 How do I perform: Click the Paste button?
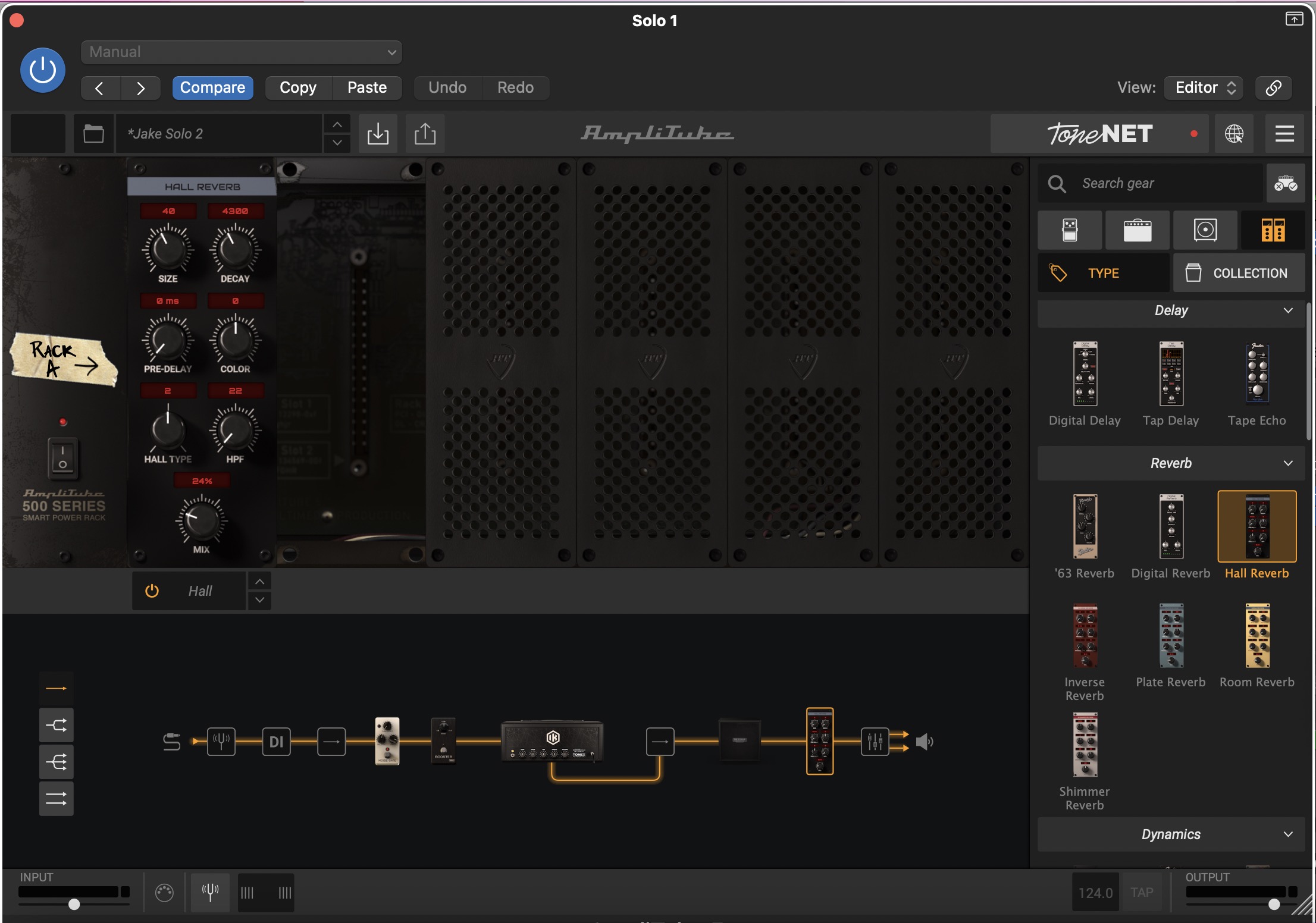point(367,87)
